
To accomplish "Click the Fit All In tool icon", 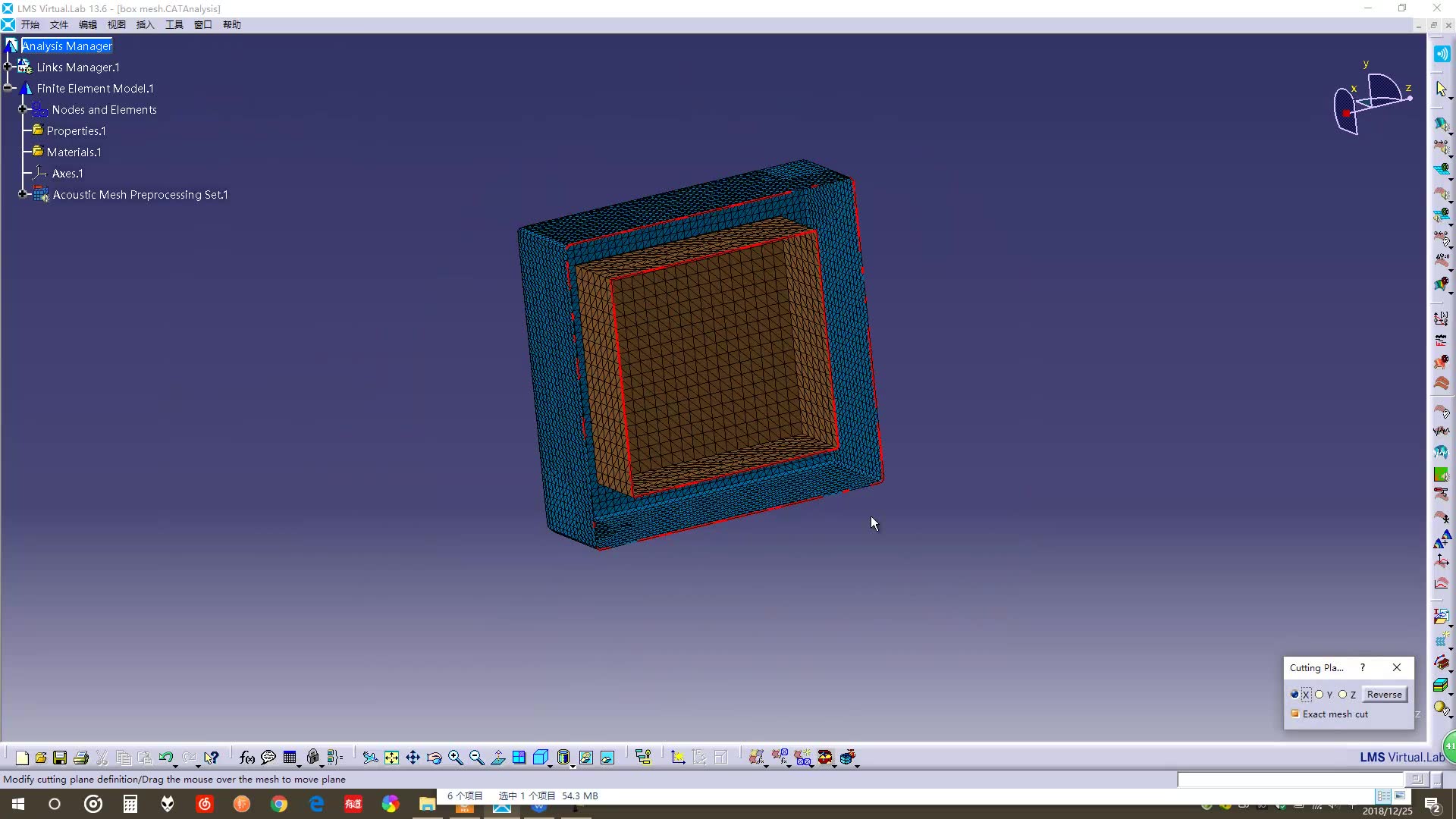I will [391, 757].
